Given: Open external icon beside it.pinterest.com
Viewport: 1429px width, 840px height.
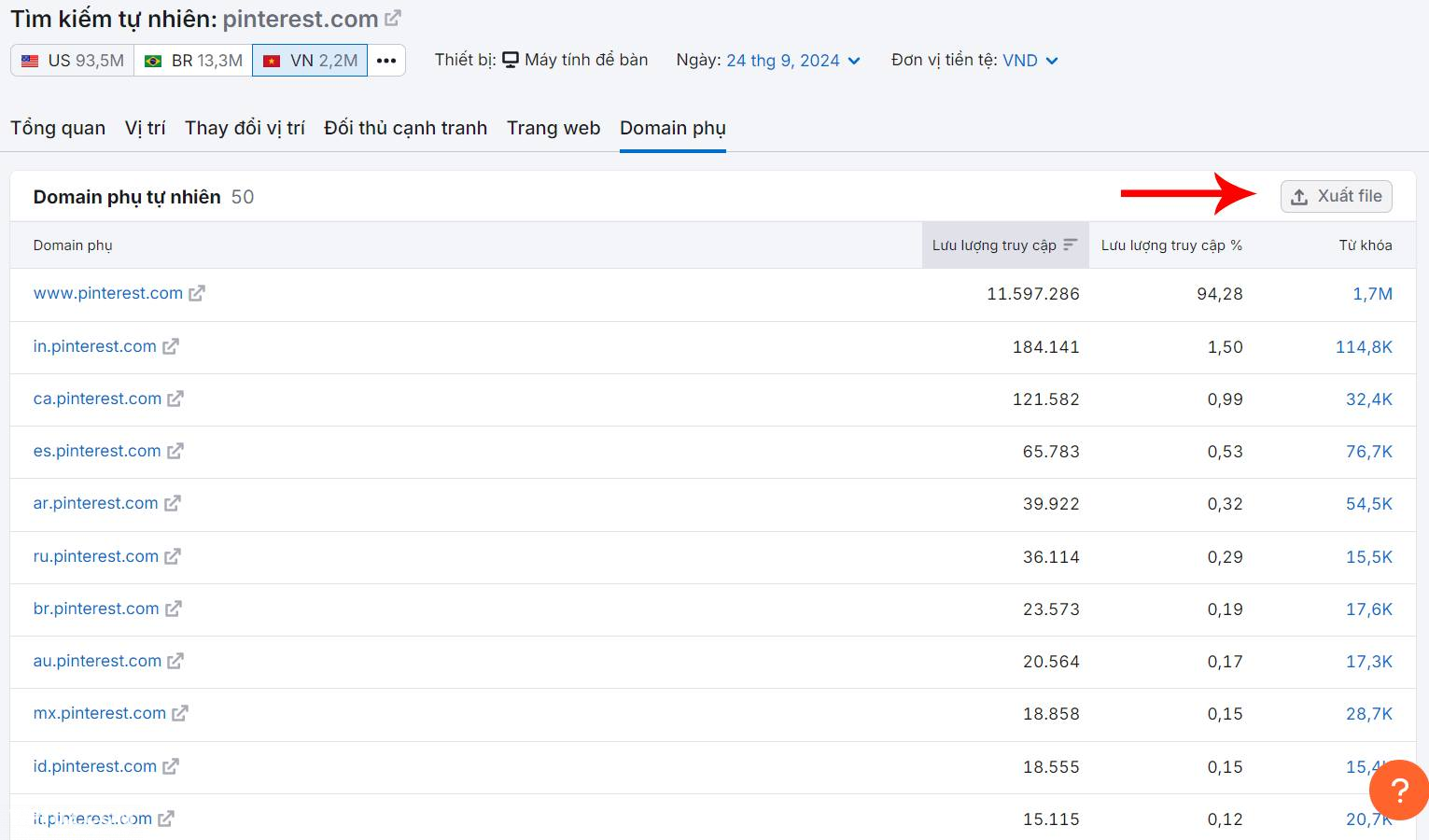Looking at the screenshot, I should coord(166,819).
